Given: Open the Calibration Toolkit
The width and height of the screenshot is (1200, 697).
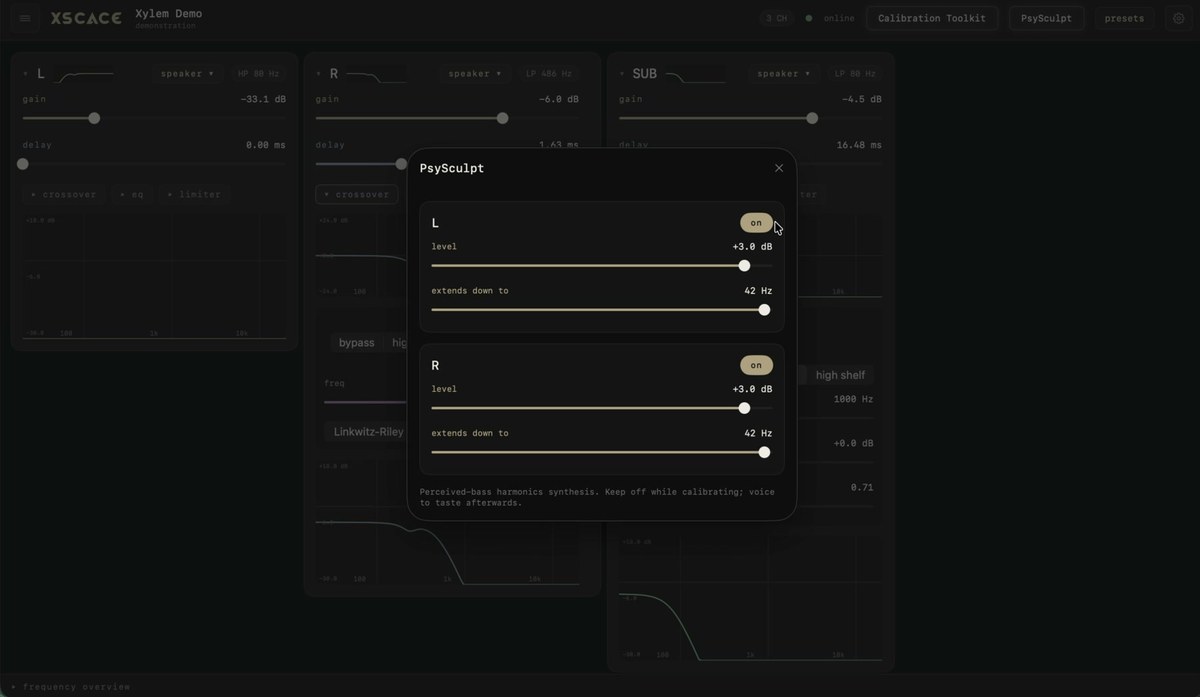Looking at the screenshot, I should coord(932,18).
